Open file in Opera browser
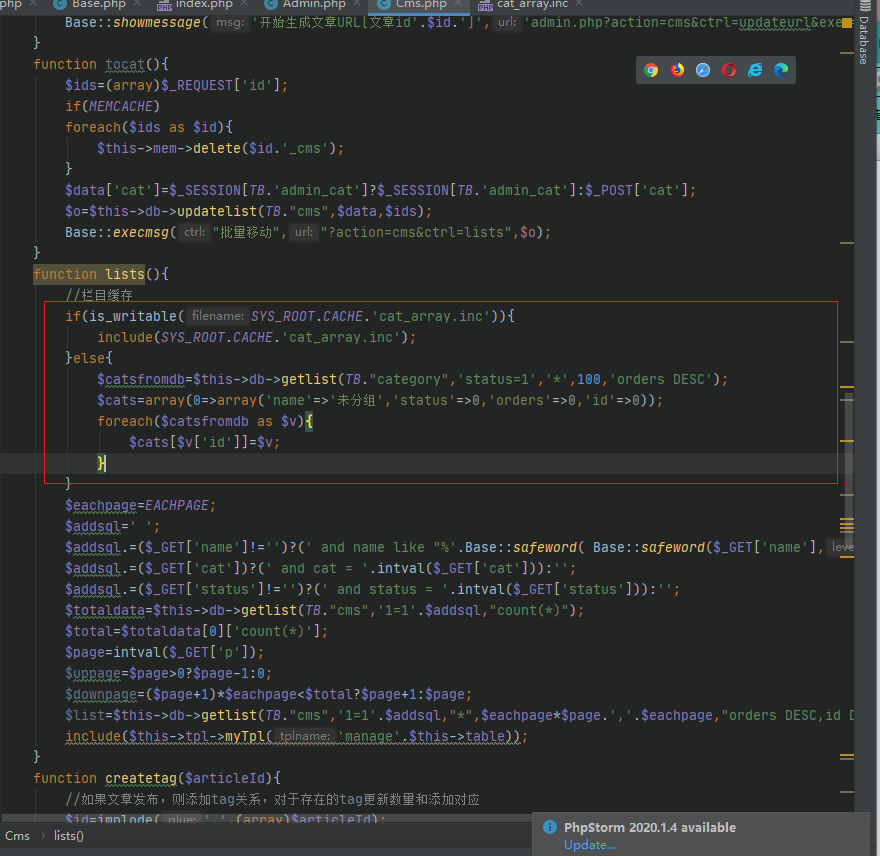 (729, 70)
